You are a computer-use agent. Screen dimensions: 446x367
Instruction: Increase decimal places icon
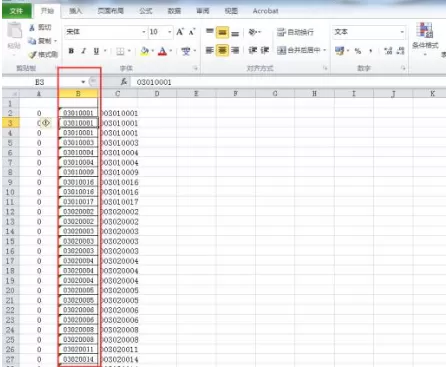click(388, 51)
